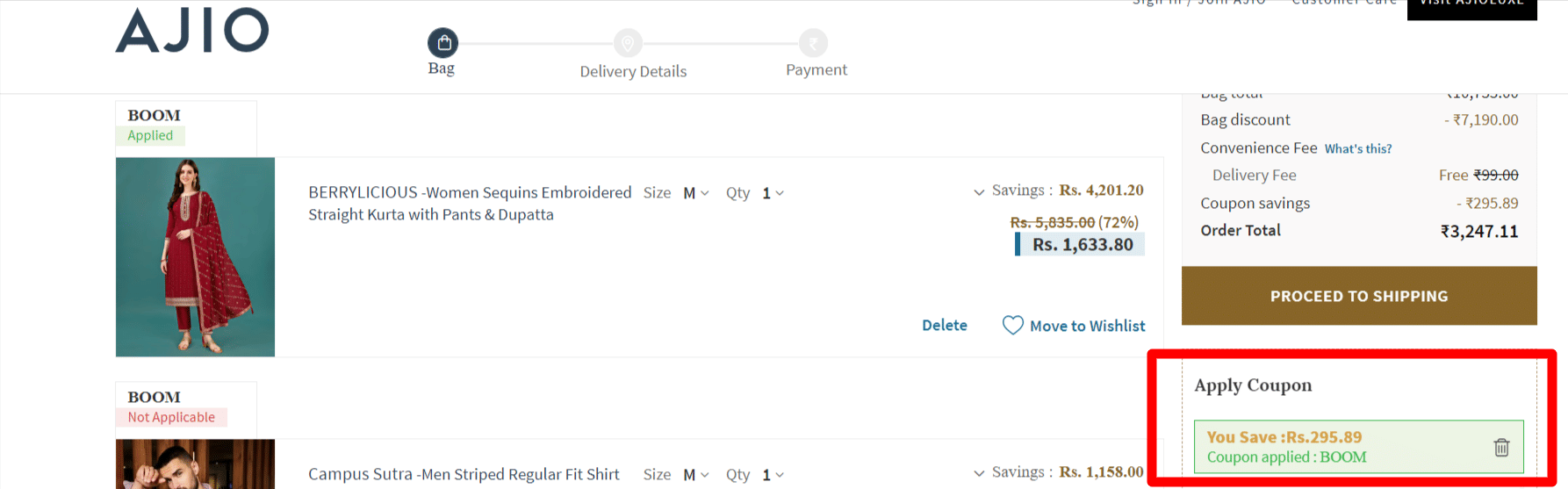The image size is (1568, 489).
Task: Expand Savings chevron for the Berrylicious kurta
Action: 979,192
